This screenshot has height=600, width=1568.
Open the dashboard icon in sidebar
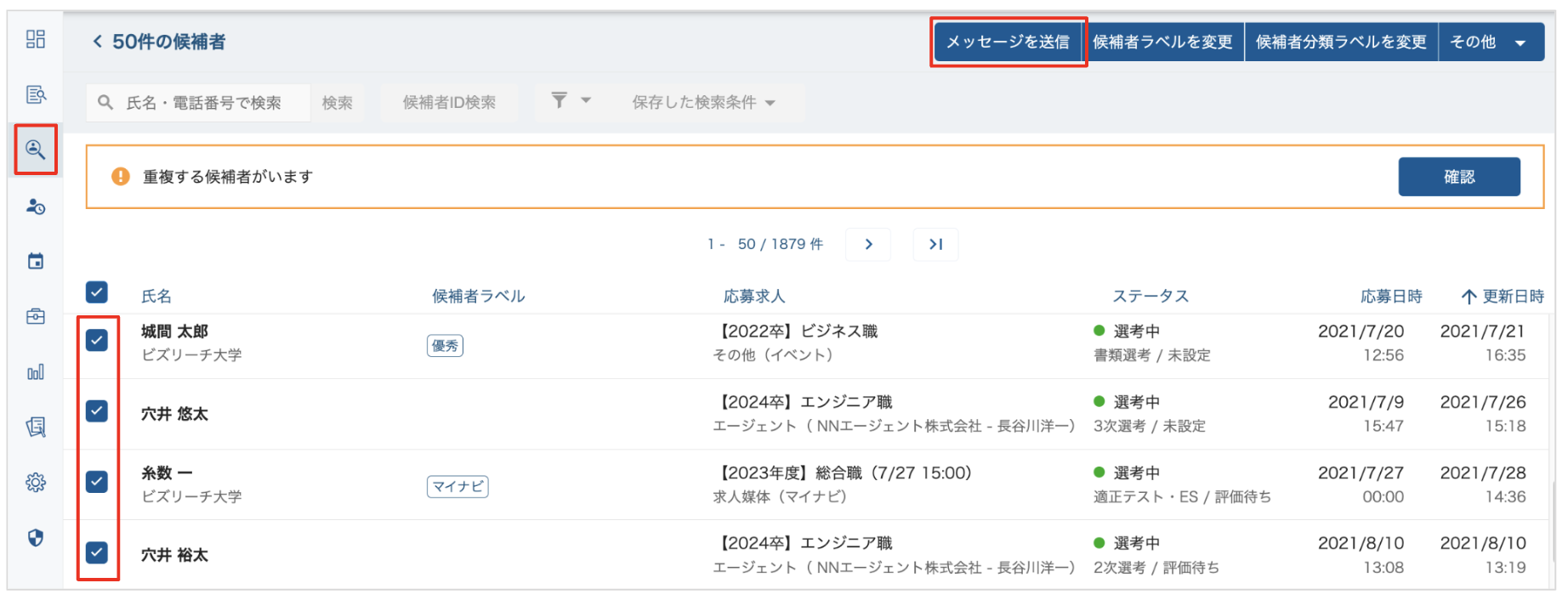[36, 39]
